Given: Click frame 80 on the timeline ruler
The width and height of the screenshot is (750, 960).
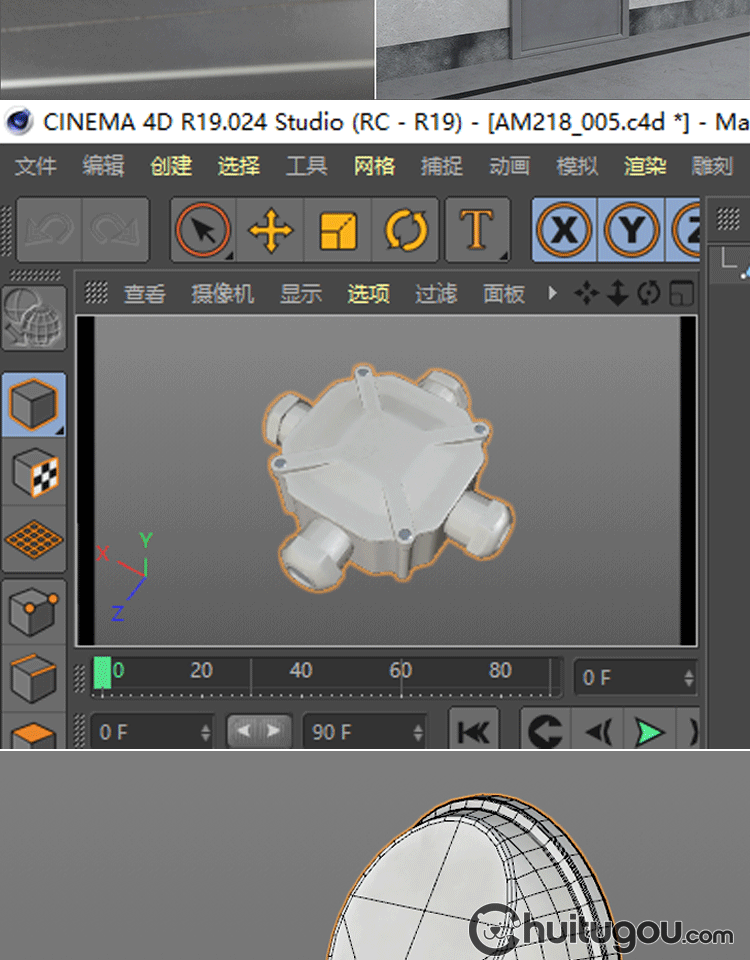Looking at the screenshot, I should point(500,670).
